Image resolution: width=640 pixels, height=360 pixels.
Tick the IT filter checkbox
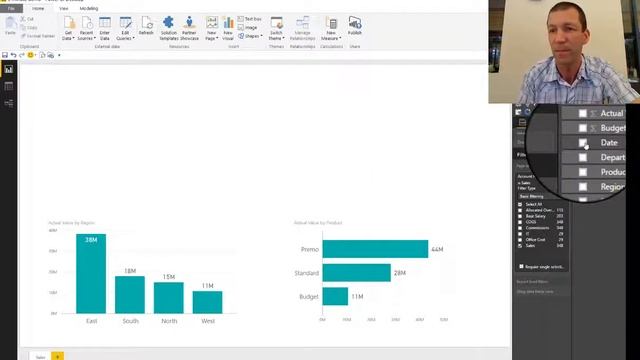520,234
